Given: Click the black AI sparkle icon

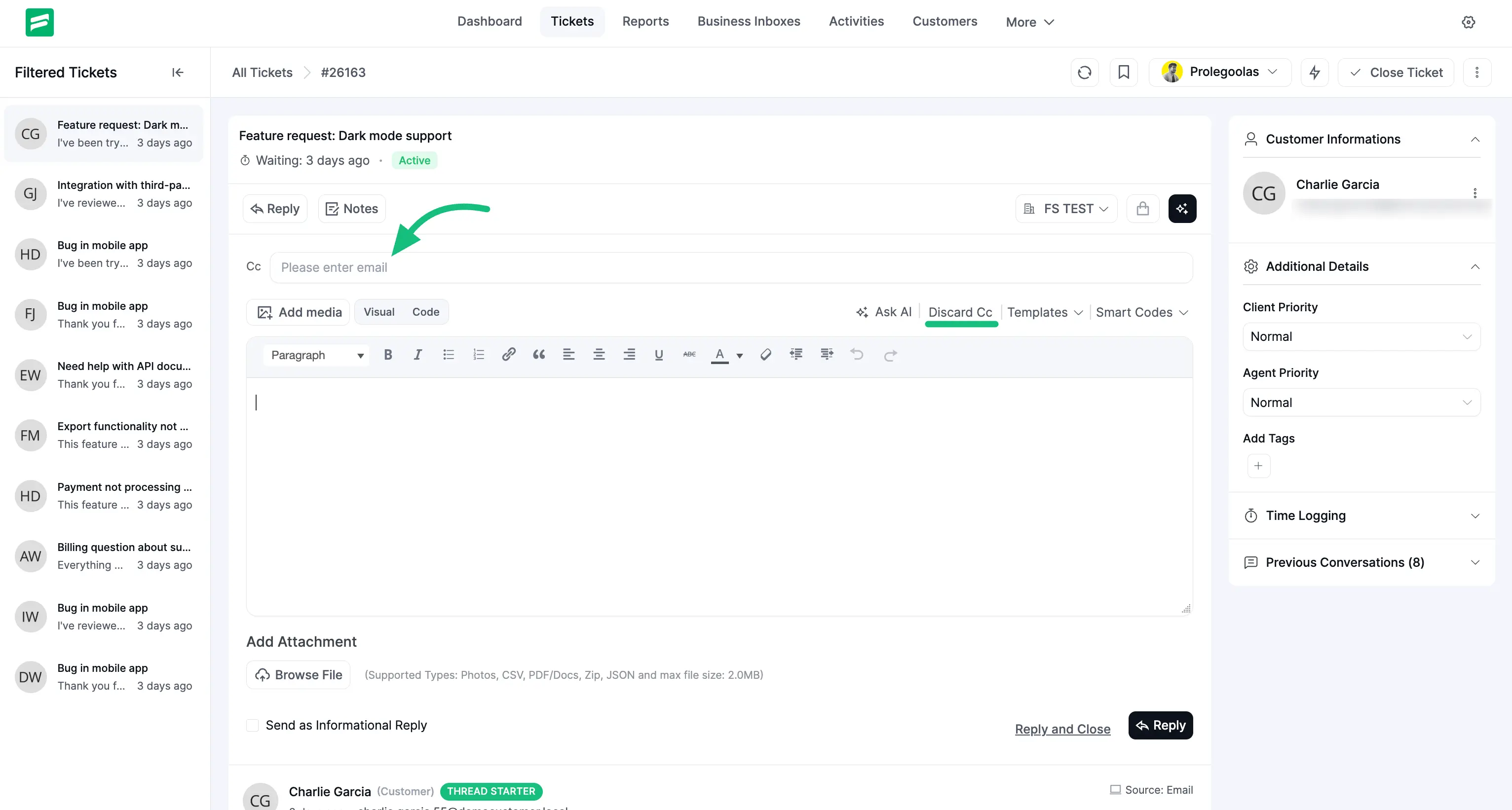Looking at the screenshot, I should point(1181,208).
